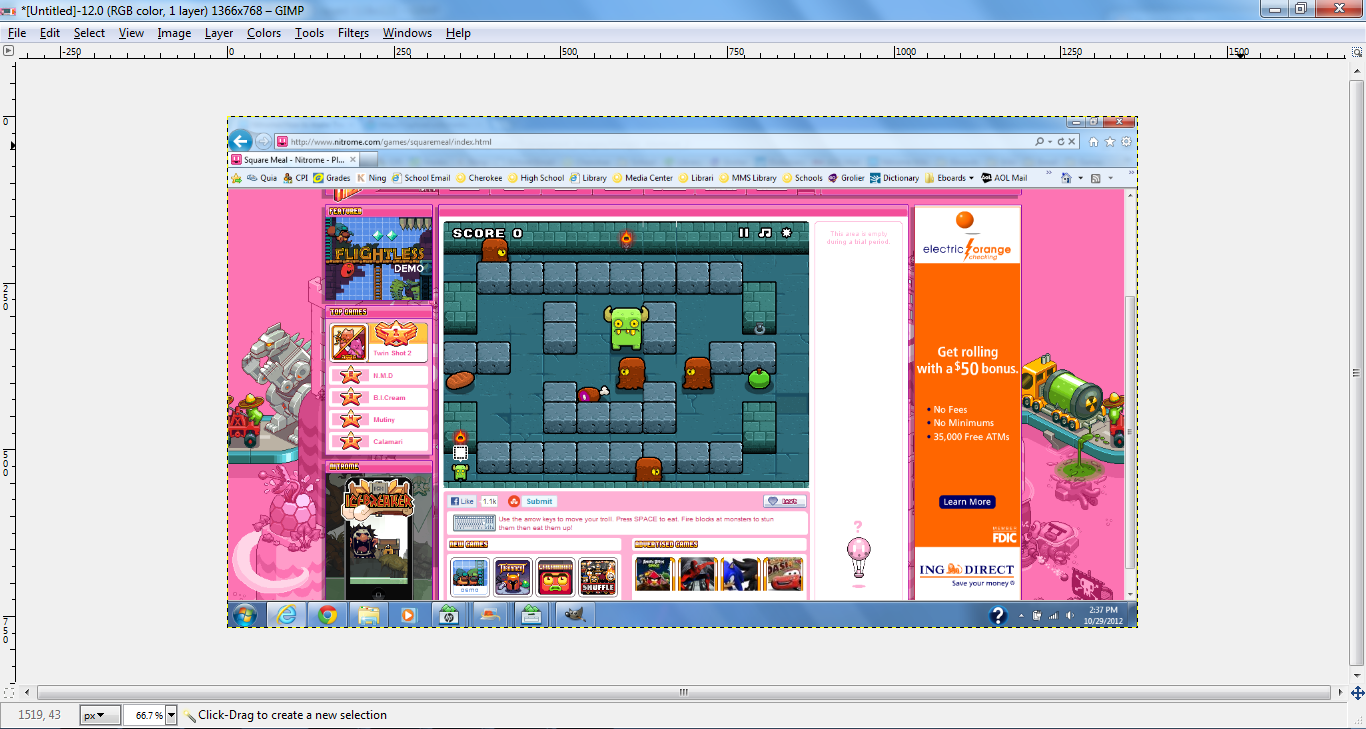Click the gear icon in the game header
Image resolution: width=1366 pixels, height=729 pixels.
787,233
